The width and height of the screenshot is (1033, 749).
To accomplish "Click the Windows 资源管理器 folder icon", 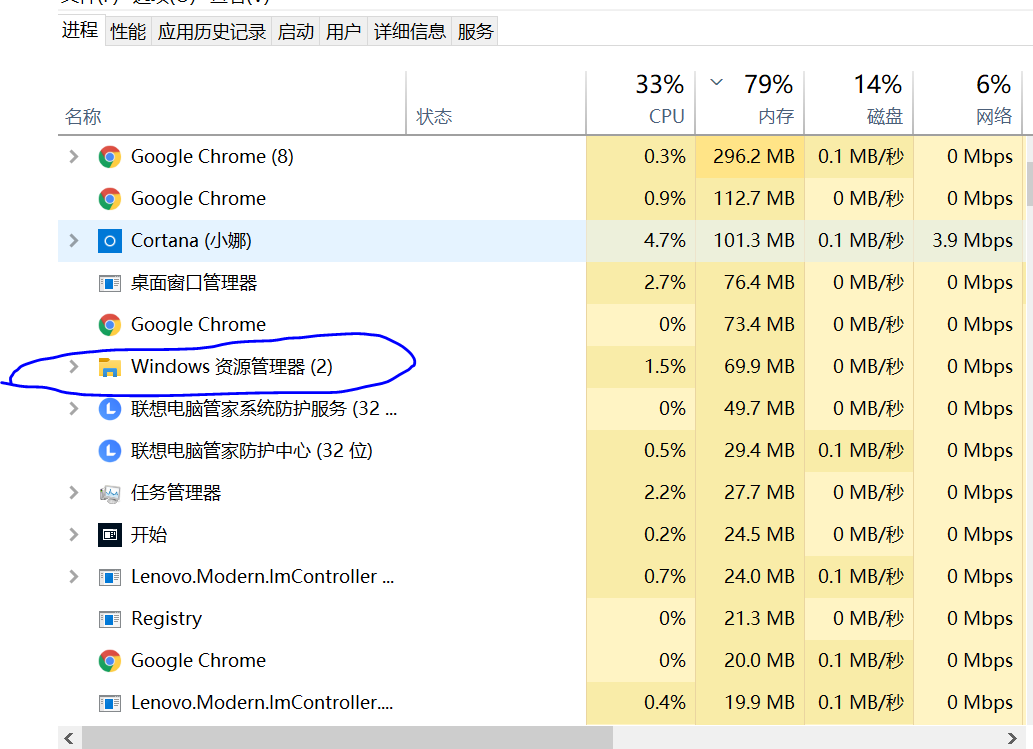I will [109, 367].
